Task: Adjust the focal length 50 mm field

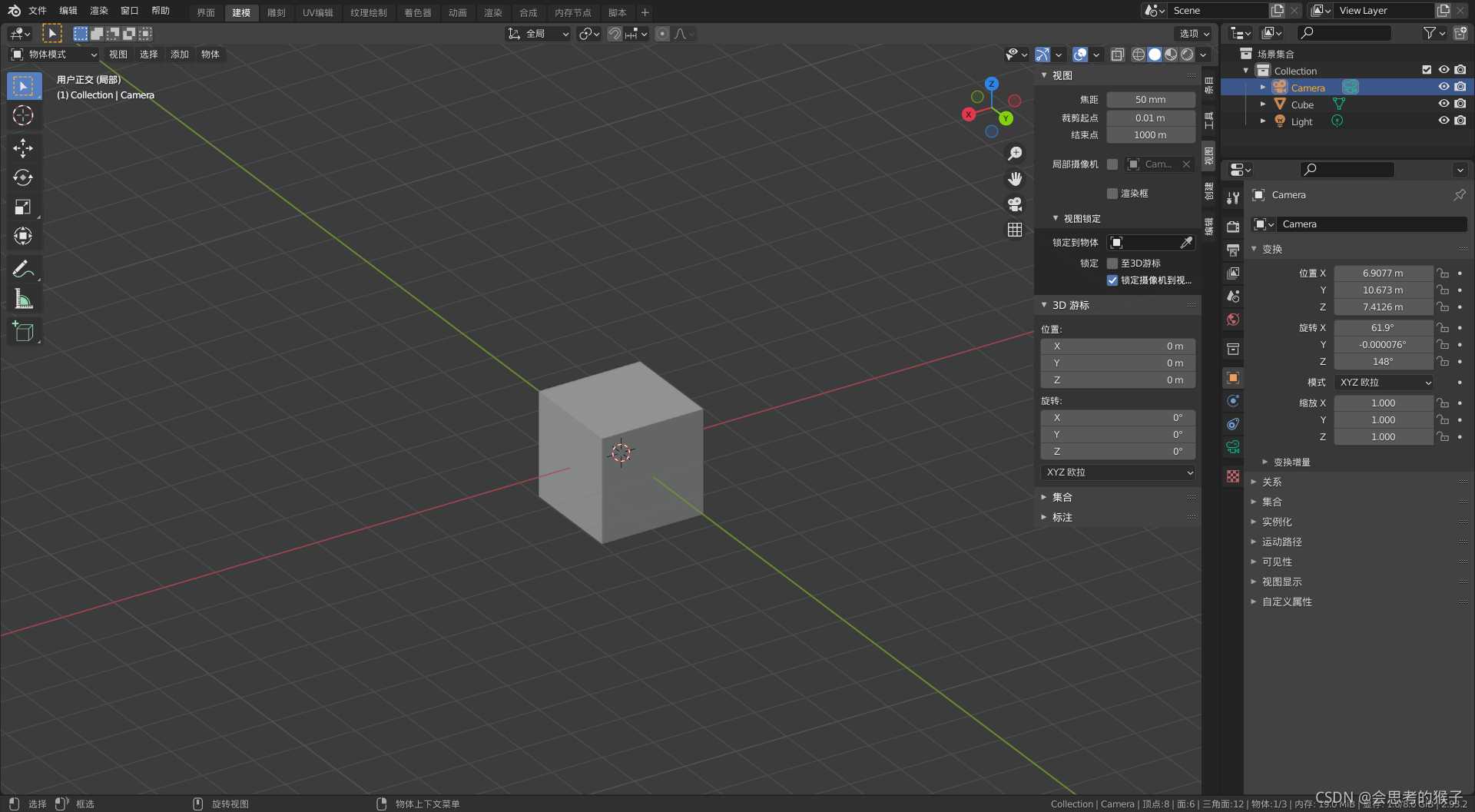Action: (1151, 100)
